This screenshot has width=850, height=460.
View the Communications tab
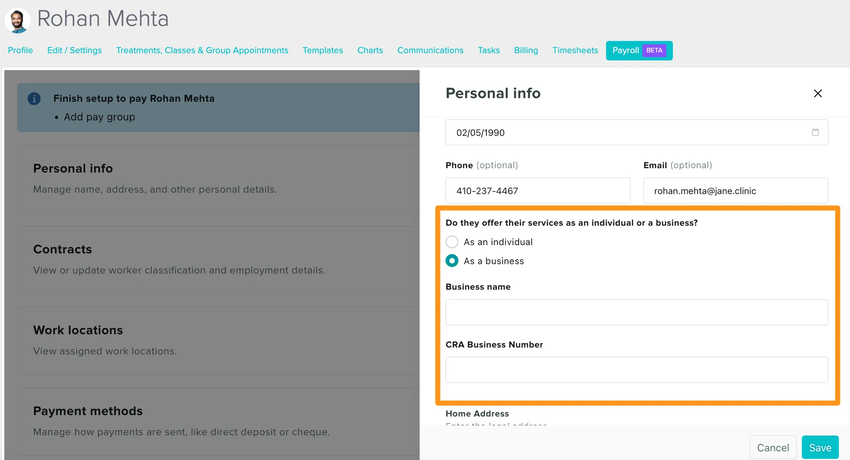click(x=430, y=50)
